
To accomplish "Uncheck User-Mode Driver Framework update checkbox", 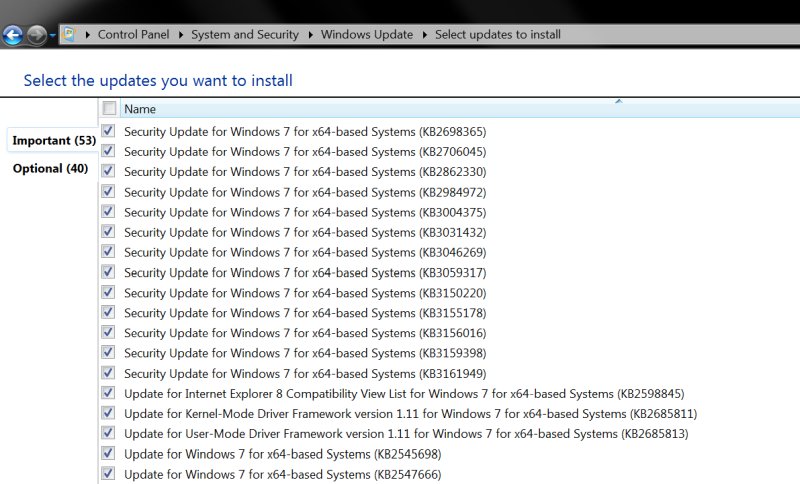I will [108, 433].
